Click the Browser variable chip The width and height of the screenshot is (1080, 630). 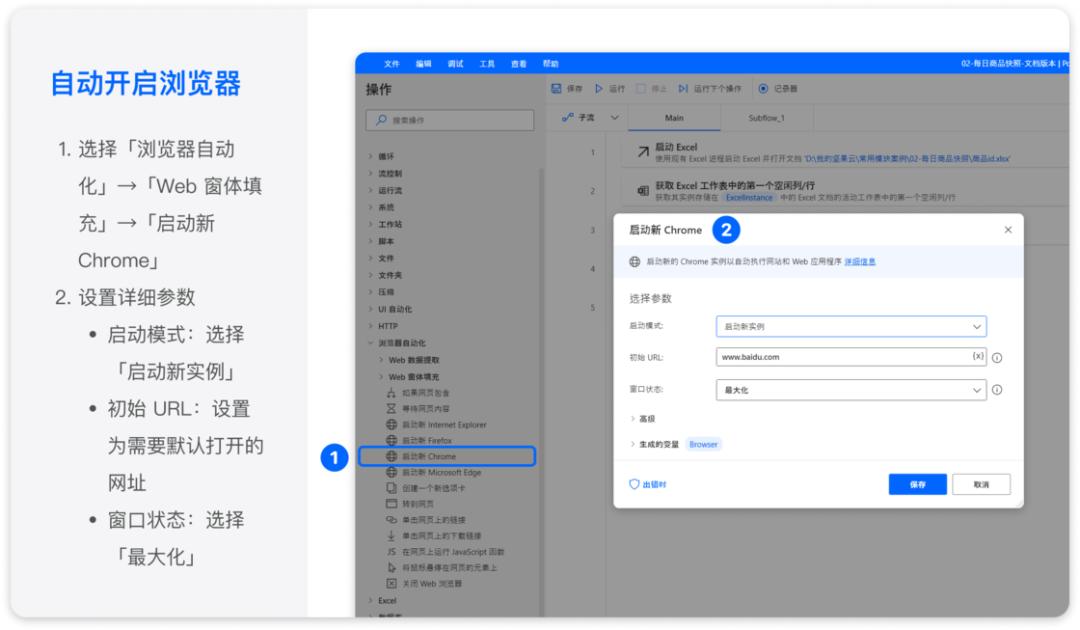coord(703,444)
